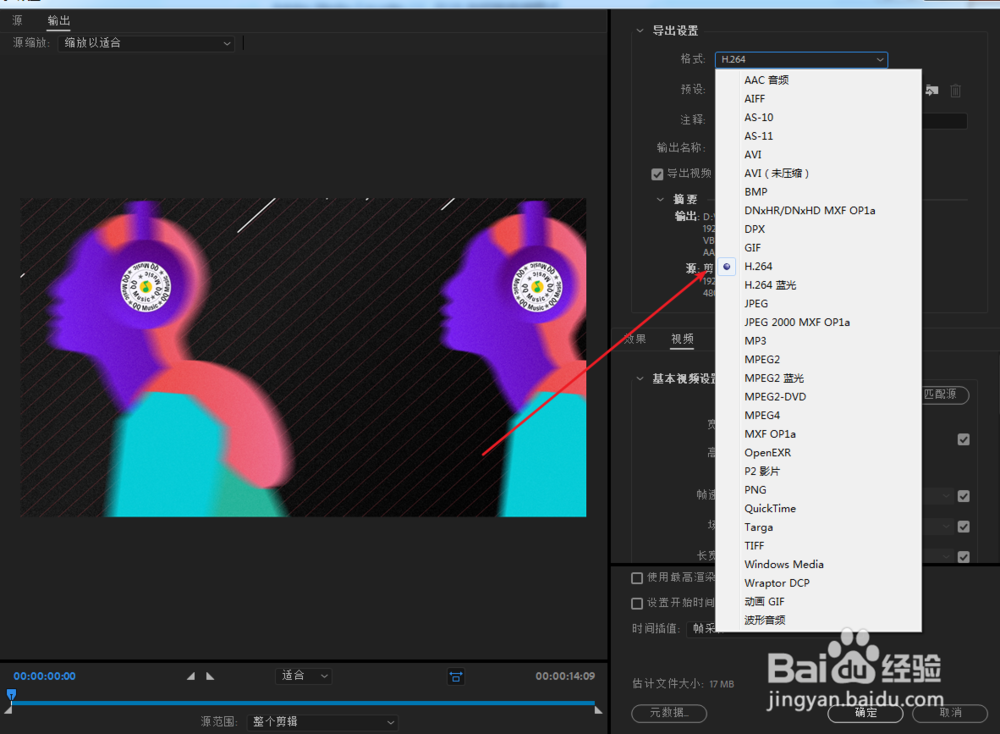Select plain MPEG2 format
This screenshot has width=1000, height=734.
(x=818, y=360)
